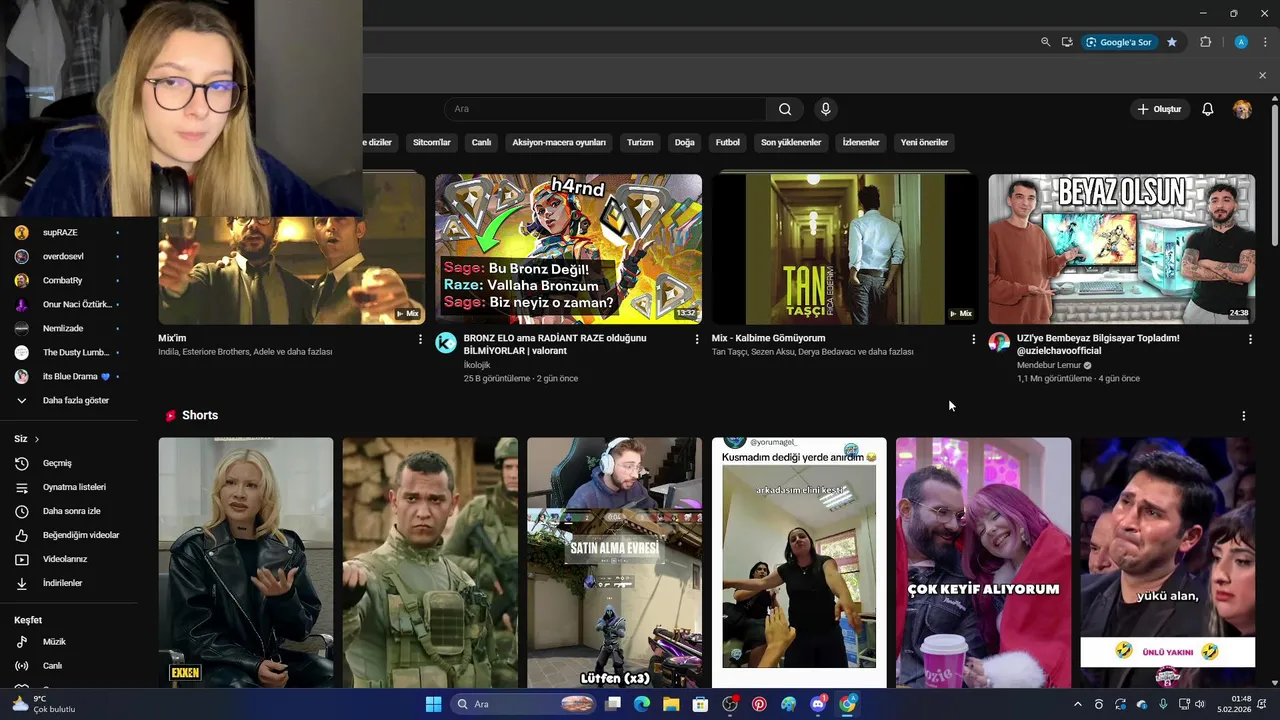Select the Son yüklenenler chip
The image size is (1280, 720).
pos(791,142)
